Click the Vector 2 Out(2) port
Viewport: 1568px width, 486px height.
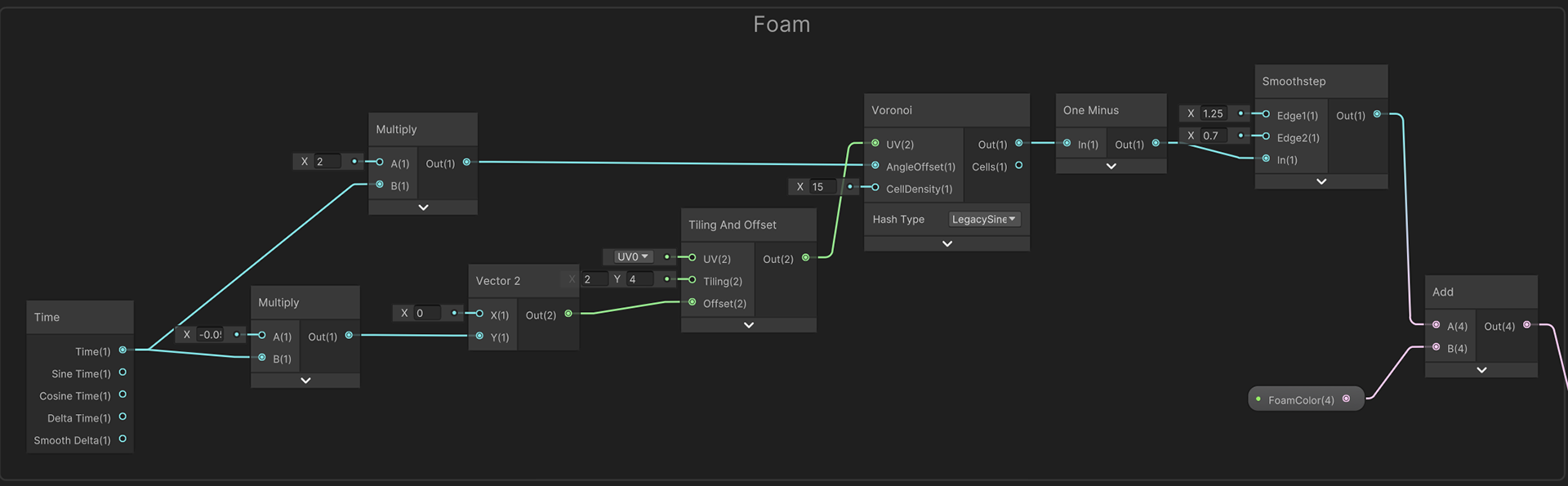568,314
